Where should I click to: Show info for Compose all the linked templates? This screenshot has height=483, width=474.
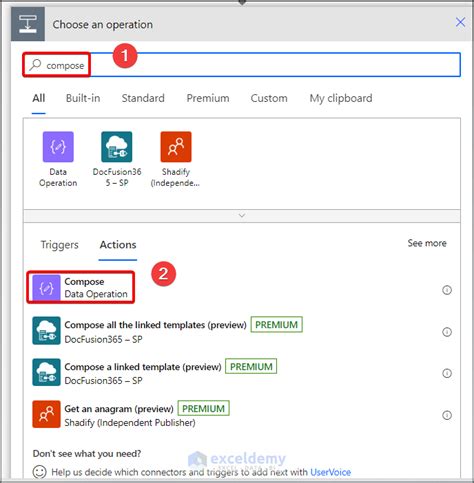(447, 332)
